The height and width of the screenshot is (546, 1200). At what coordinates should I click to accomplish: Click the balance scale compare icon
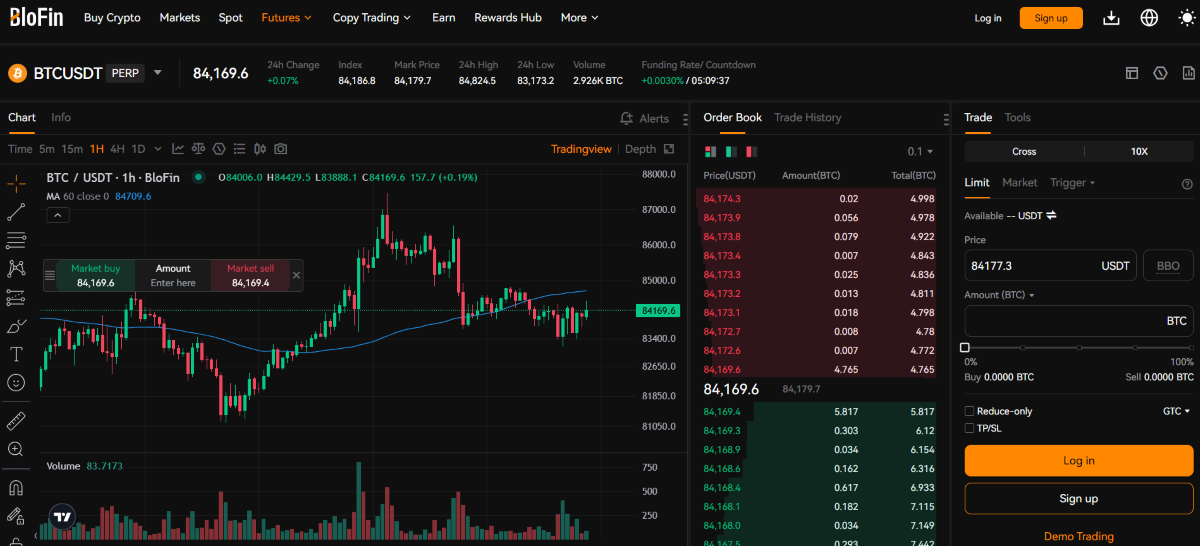[199, 149]
